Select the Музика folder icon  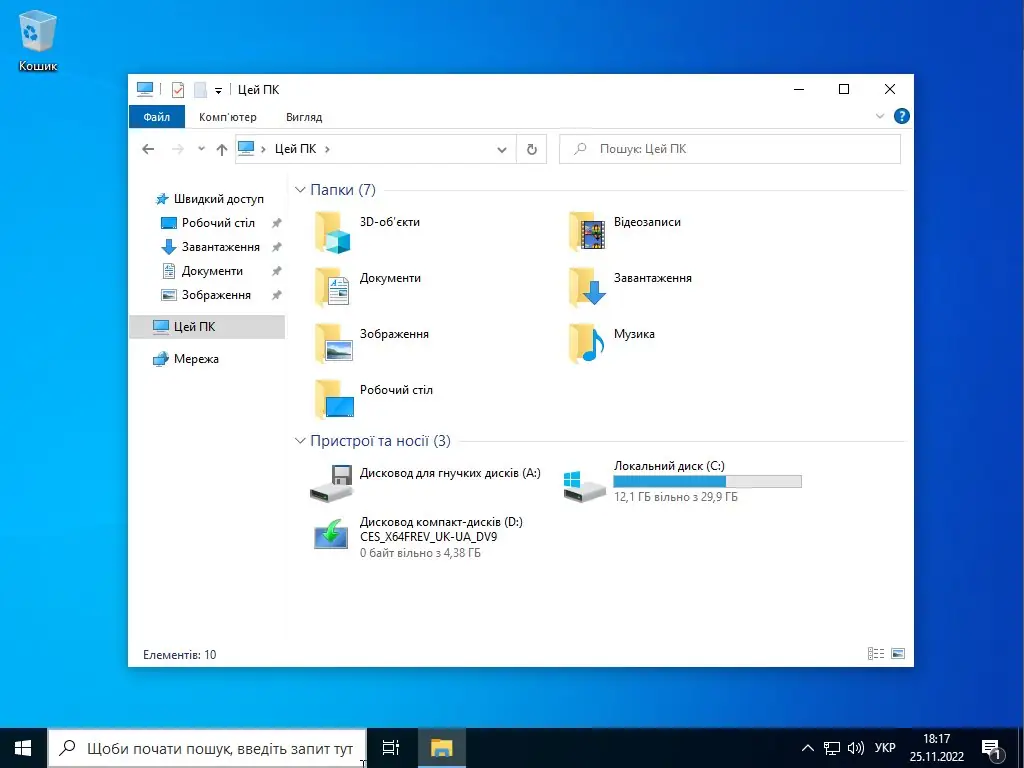pyautogui.click(x=586, y=344)
